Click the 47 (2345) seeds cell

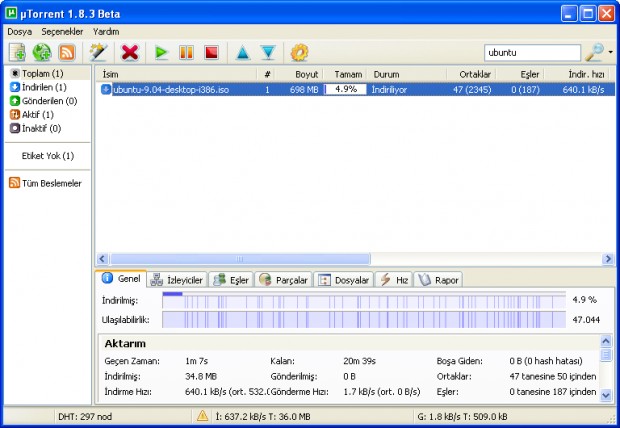pyautogui.click(x=472, y=90)
